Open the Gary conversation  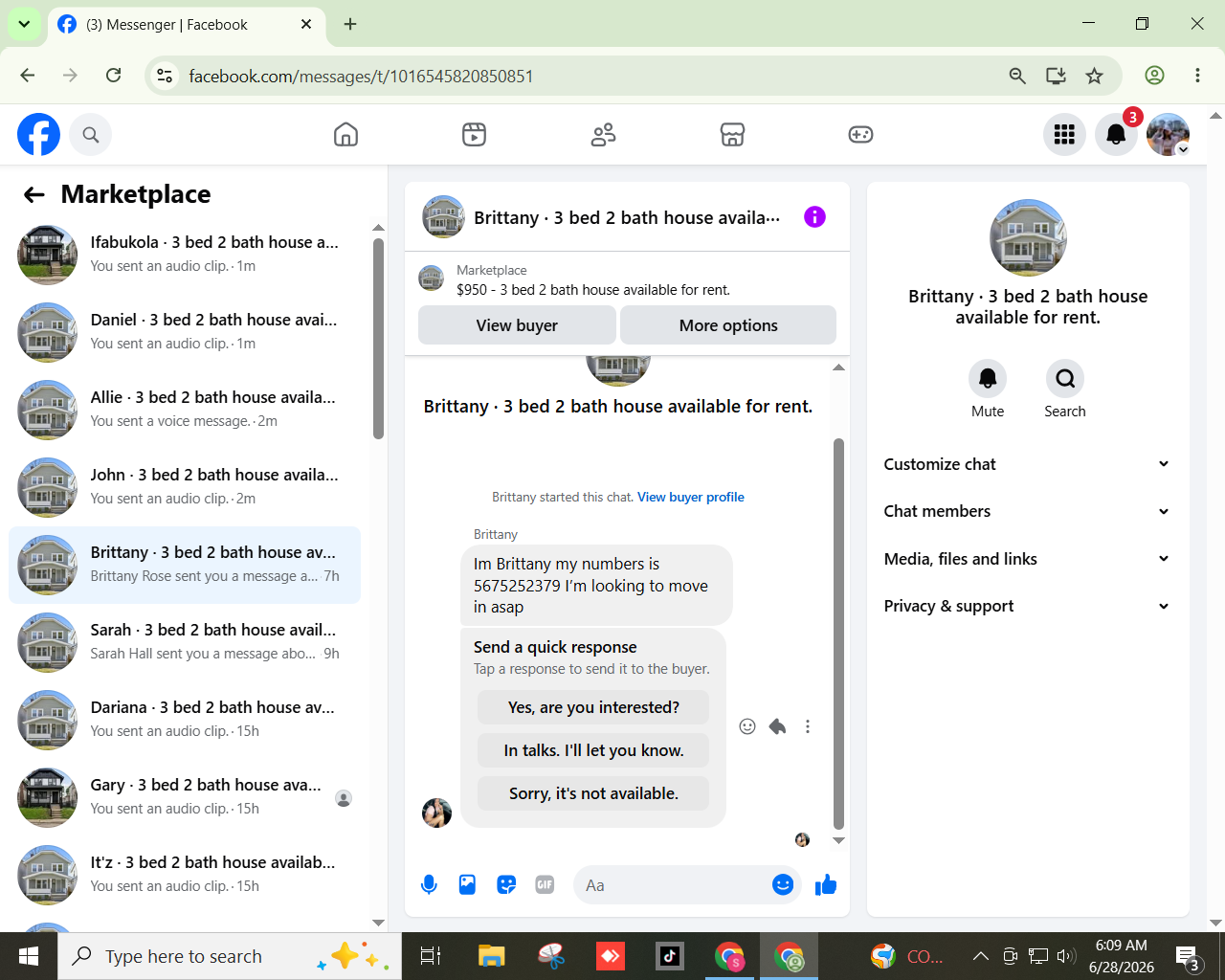pos(185,797)
